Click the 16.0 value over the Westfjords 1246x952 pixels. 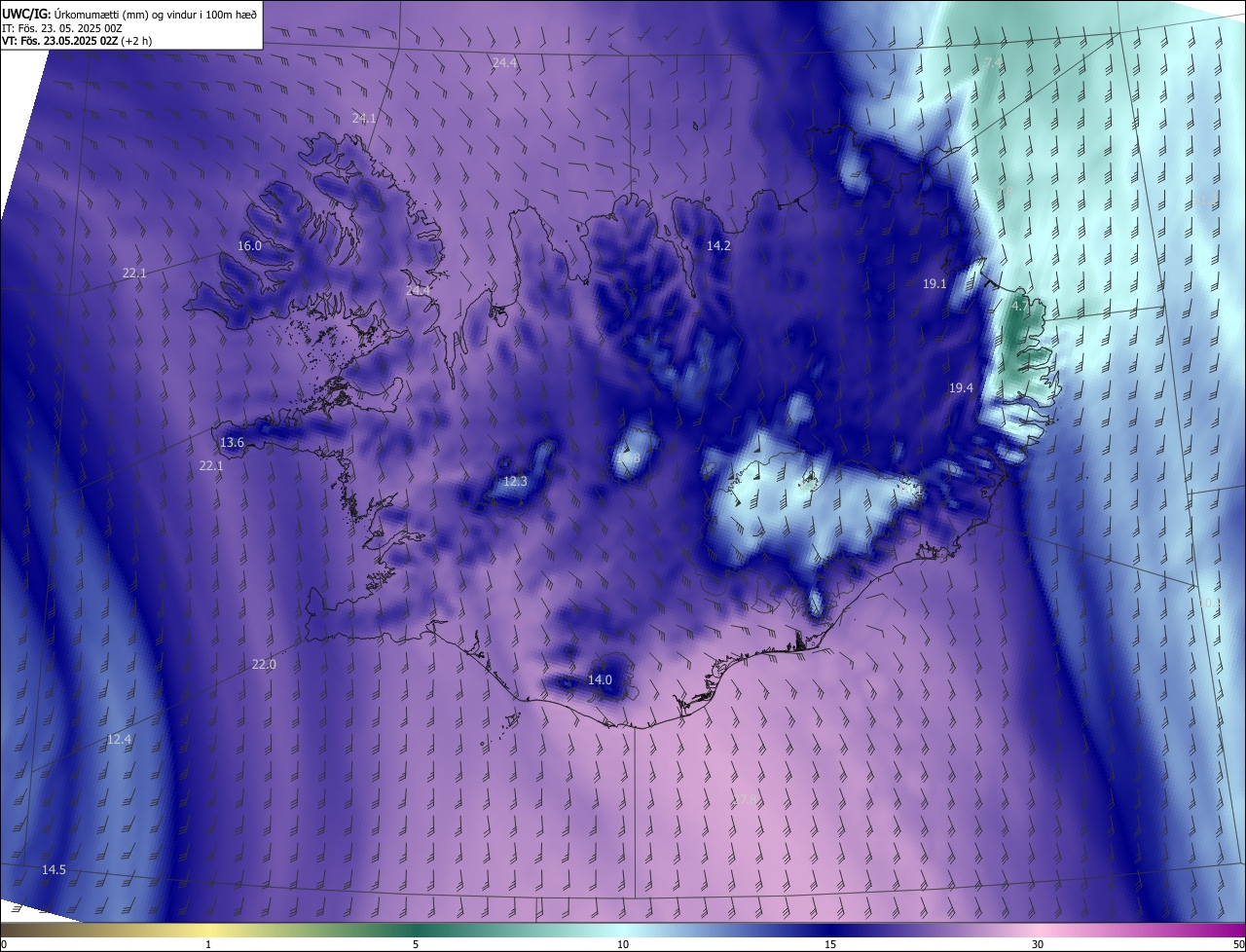click(250, 246)
